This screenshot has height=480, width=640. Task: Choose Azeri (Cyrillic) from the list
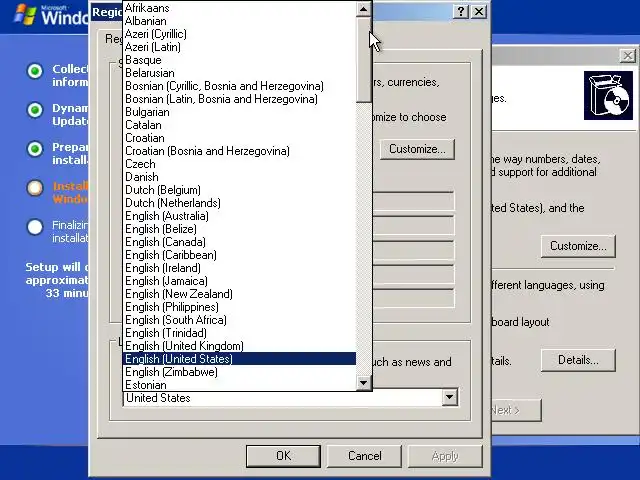coord(239,34)
